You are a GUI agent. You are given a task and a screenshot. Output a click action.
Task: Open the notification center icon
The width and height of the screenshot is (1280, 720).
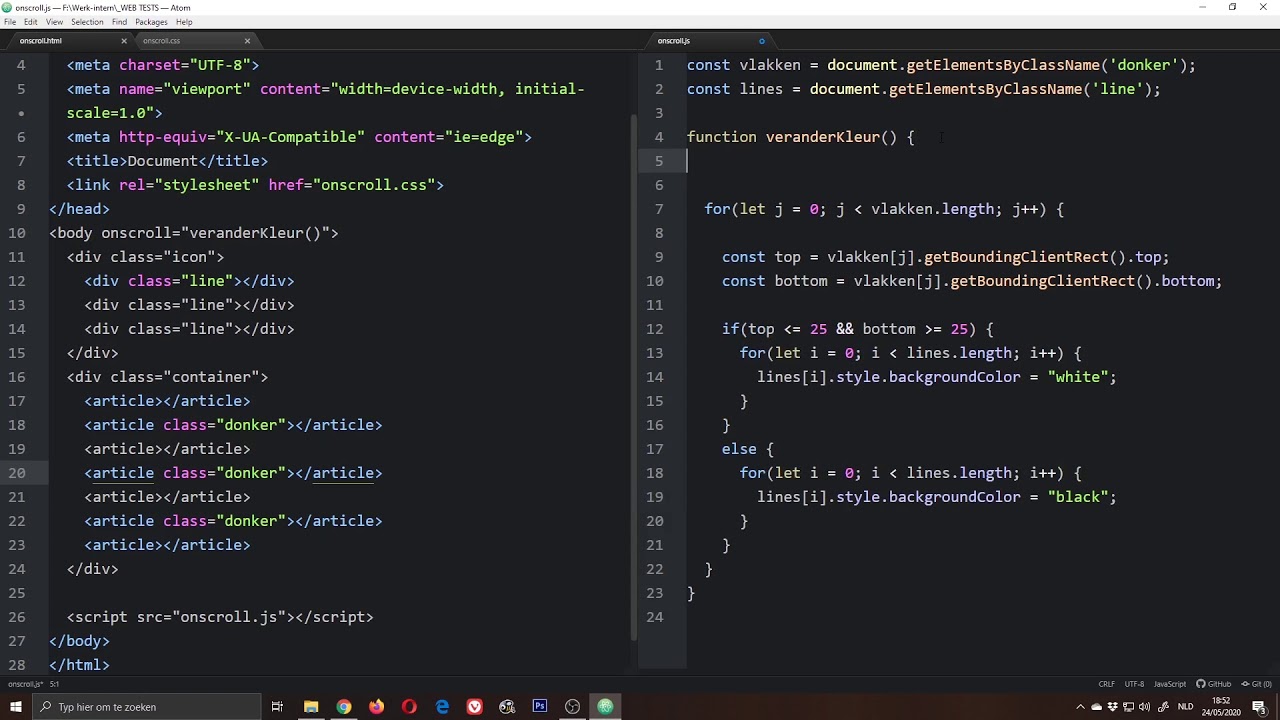[1259, 707]
